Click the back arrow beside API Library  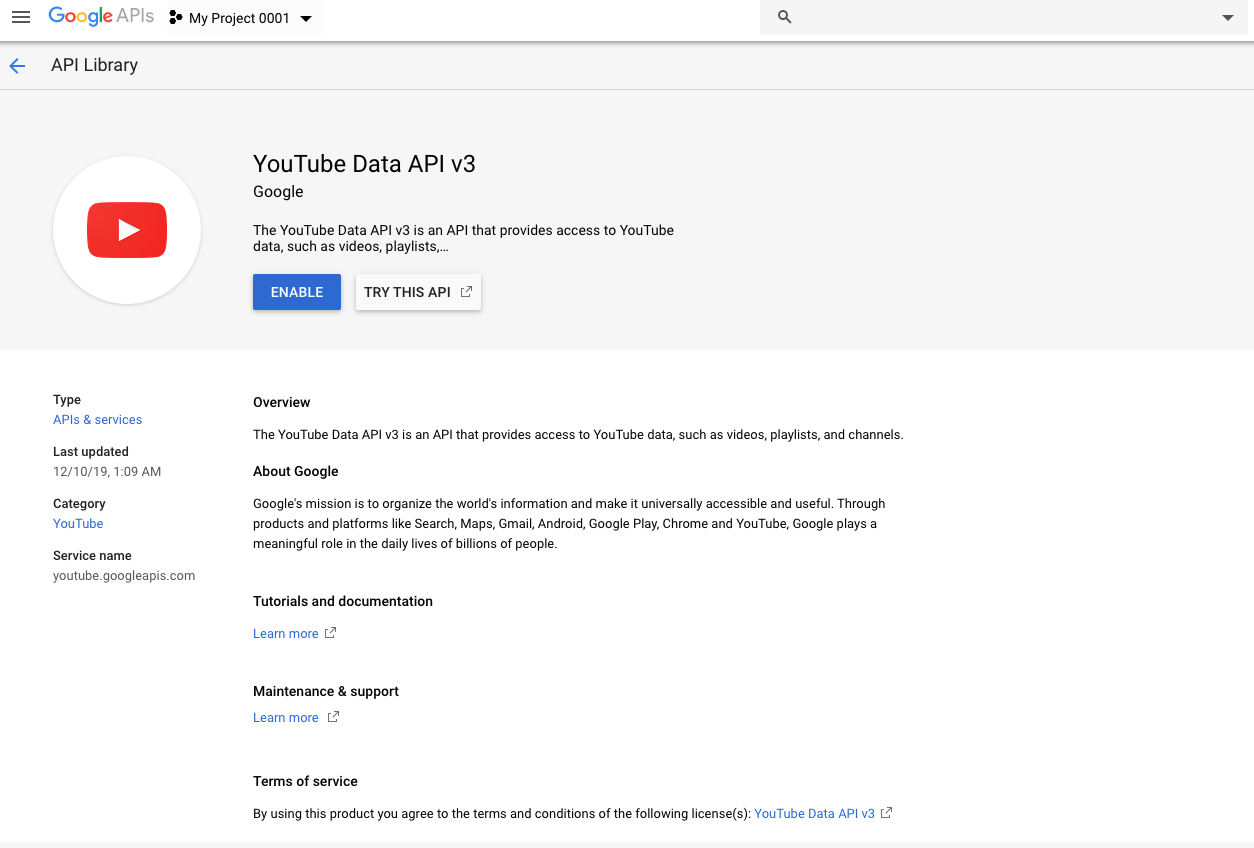(x=17, y=66)
